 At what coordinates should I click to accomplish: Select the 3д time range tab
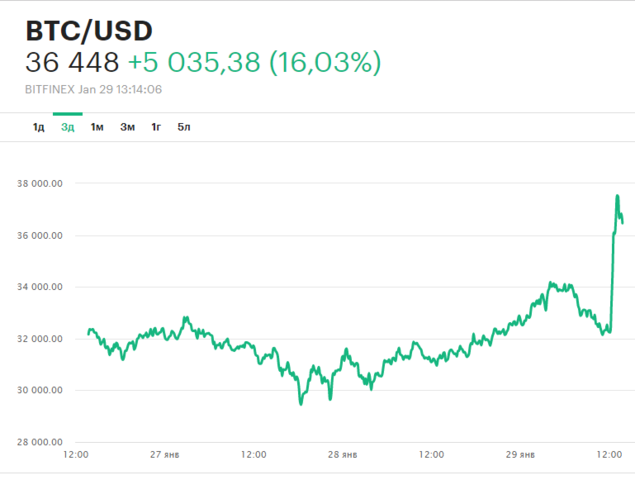[x=67, y=127]
